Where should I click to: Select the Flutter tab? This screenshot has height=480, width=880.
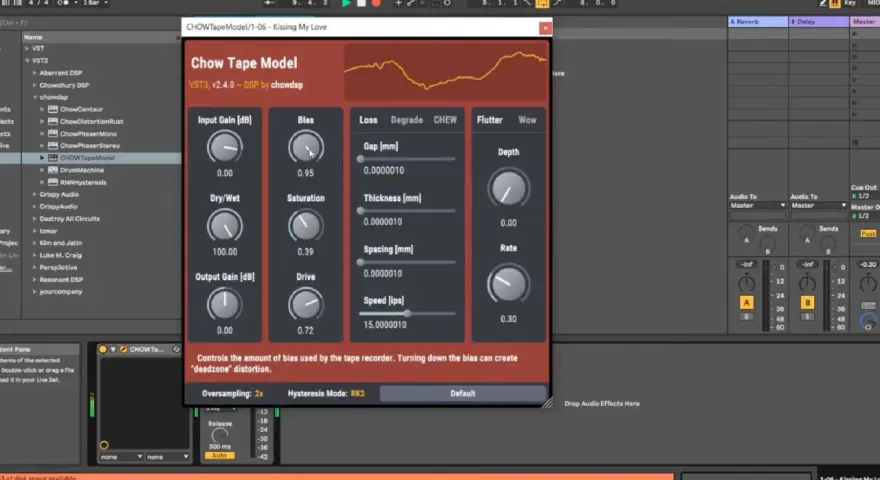click(489, 120)
